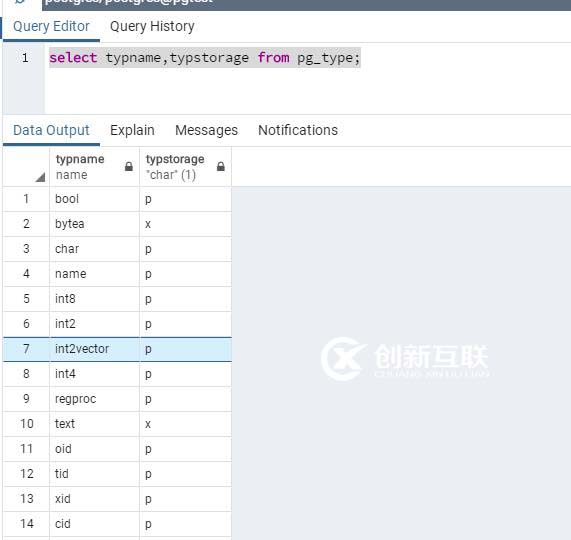571x540 pixels.
Task: Select the Data Output tab
Action: [x=51, y=130]
